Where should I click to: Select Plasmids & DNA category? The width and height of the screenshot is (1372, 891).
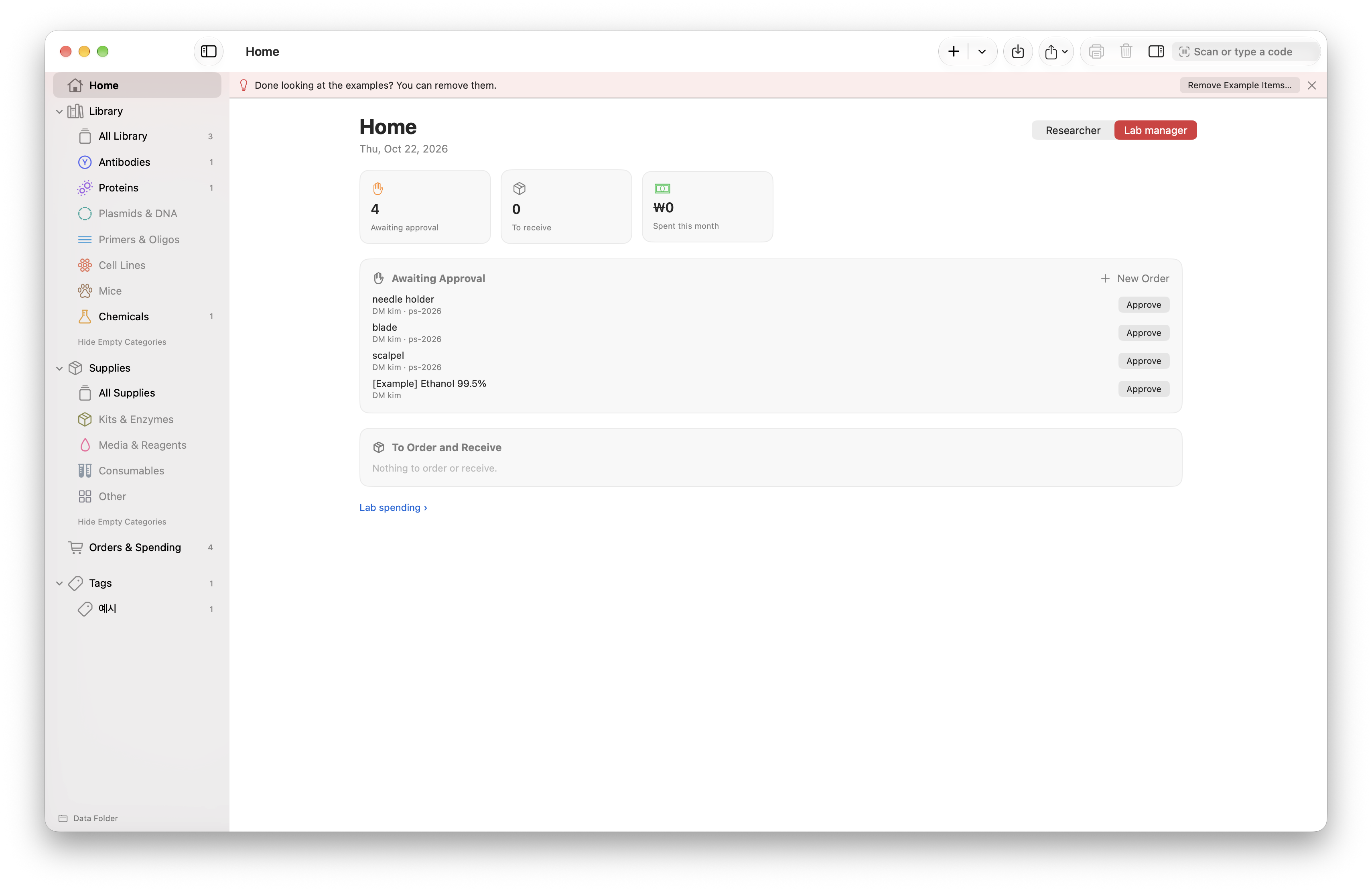click(137, 214)
